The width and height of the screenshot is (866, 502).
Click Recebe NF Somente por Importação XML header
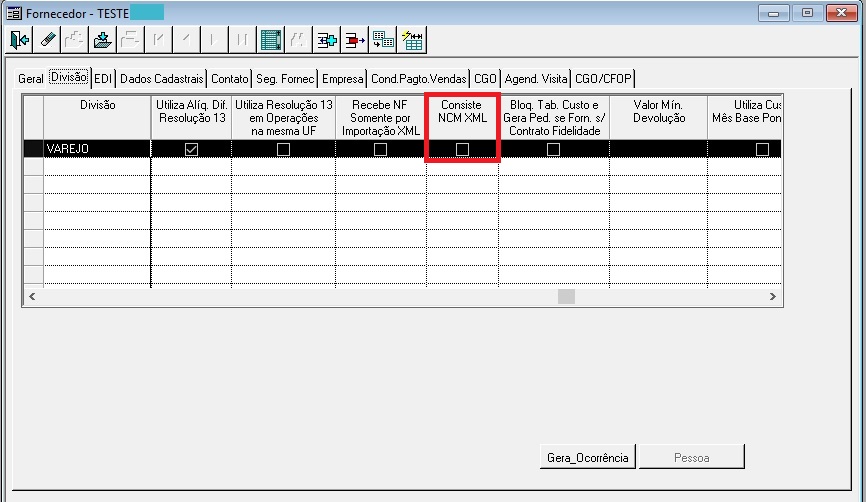coord(381,117)
